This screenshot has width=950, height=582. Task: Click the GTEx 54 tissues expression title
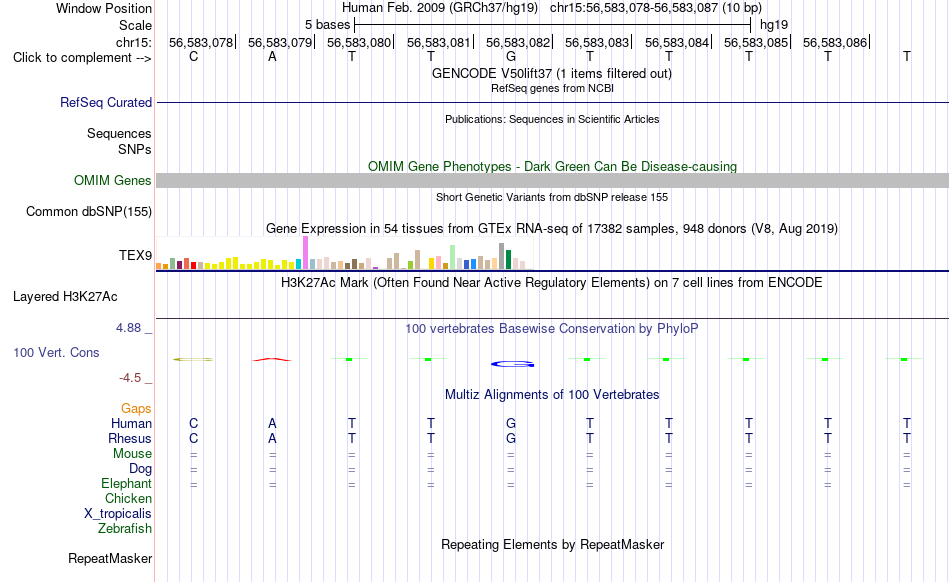click(x=552, y=229)
